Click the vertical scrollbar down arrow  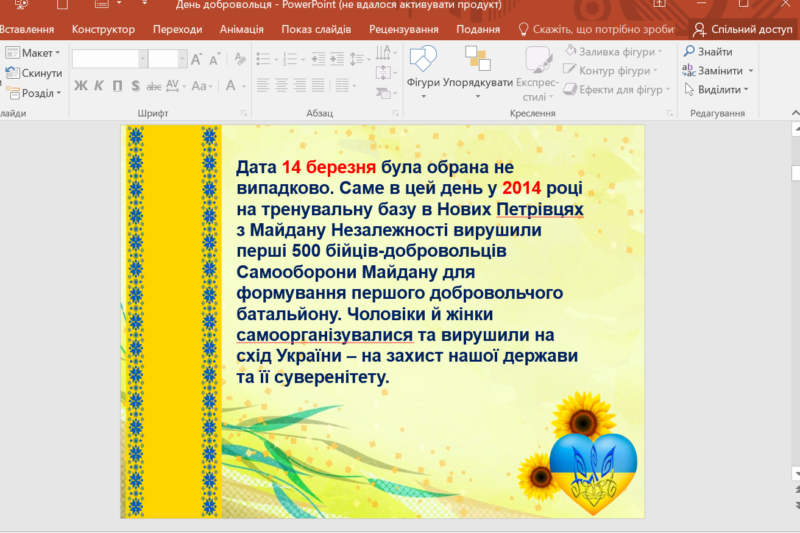795,473
